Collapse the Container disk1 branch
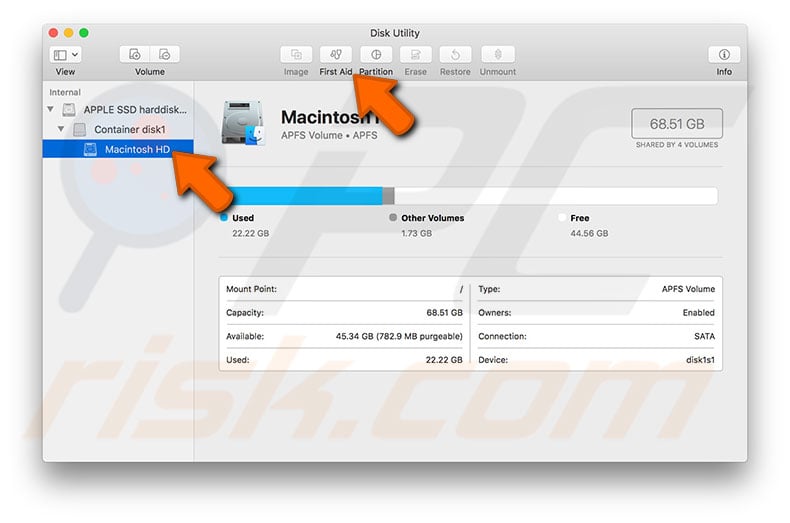Image resolution: width=790 pixels, height=523 pixels. 61,129
